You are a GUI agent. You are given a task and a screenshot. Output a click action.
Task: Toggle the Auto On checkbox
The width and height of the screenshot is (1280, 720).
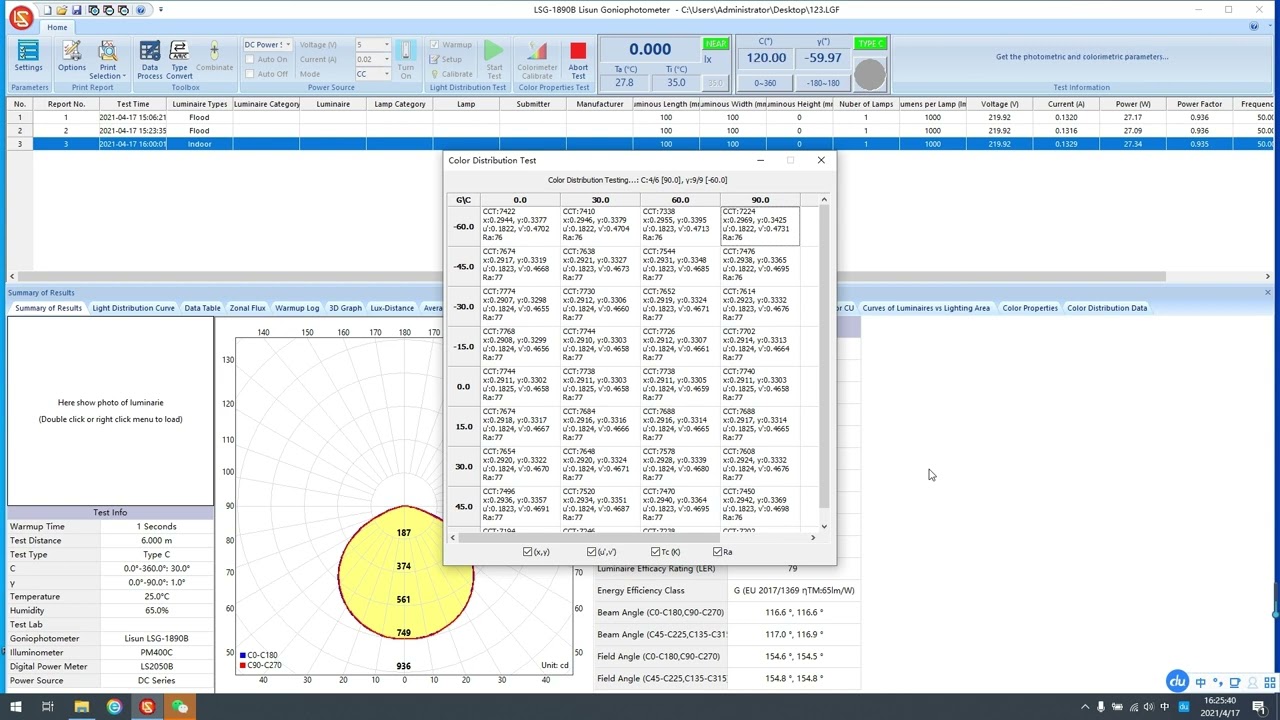250,59
